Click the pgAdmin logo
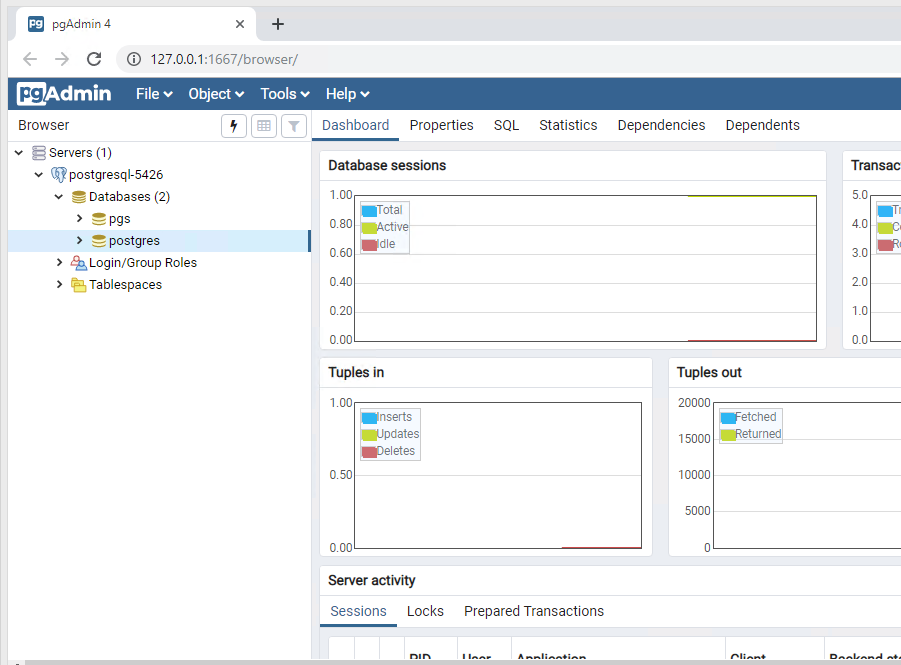Viewport: 901px width, 665px height. (64, 94)
